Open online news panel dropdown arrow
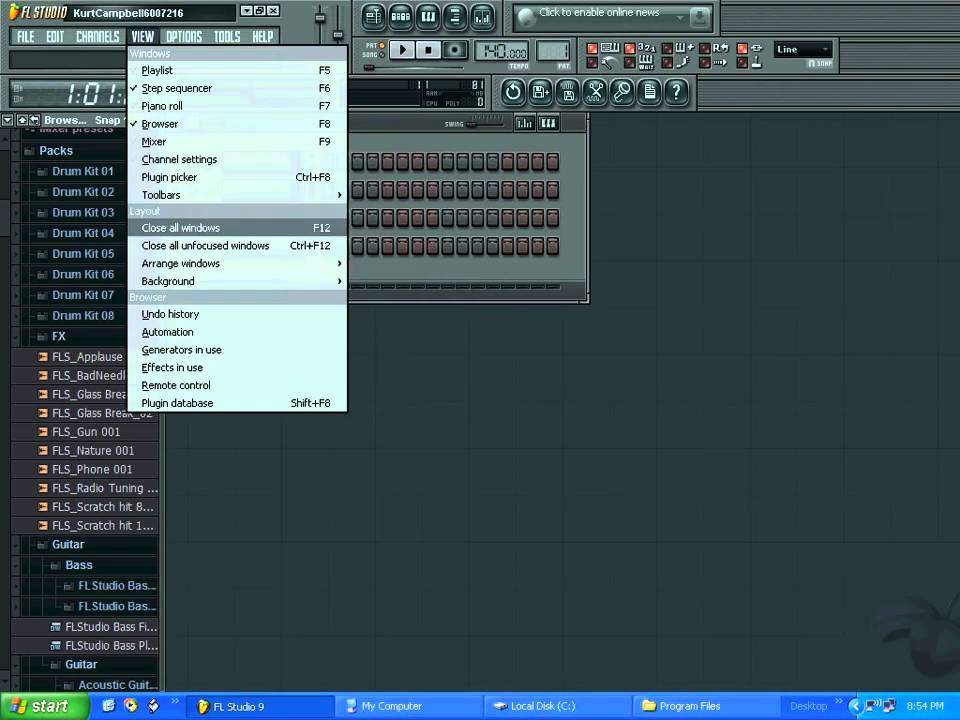Viewport: 960px width, 720px height. pos(680,18)
